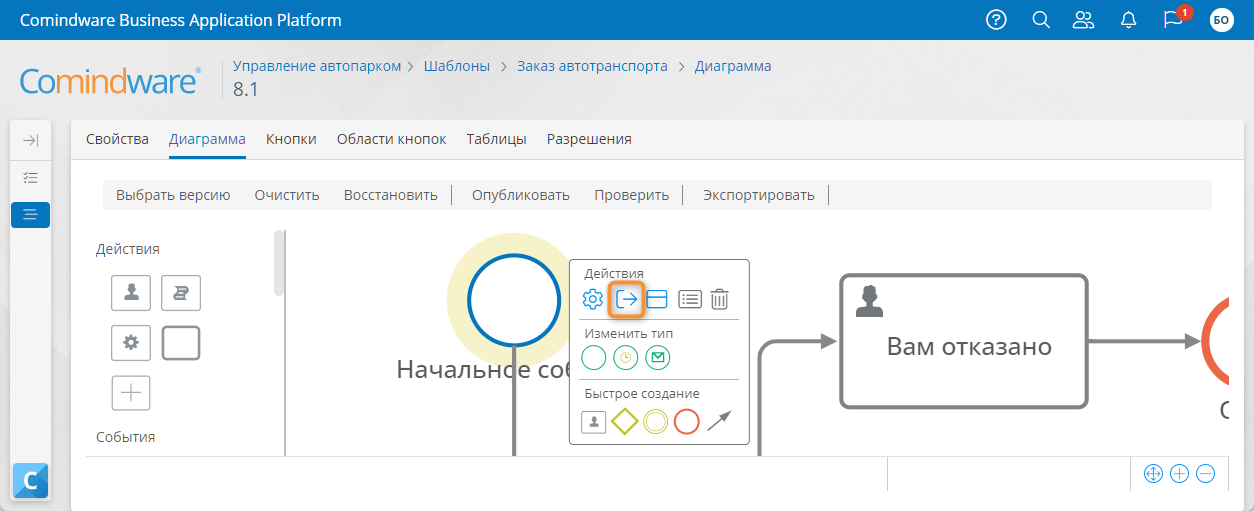Switch to the Кнопки tab

coord(291,139)
